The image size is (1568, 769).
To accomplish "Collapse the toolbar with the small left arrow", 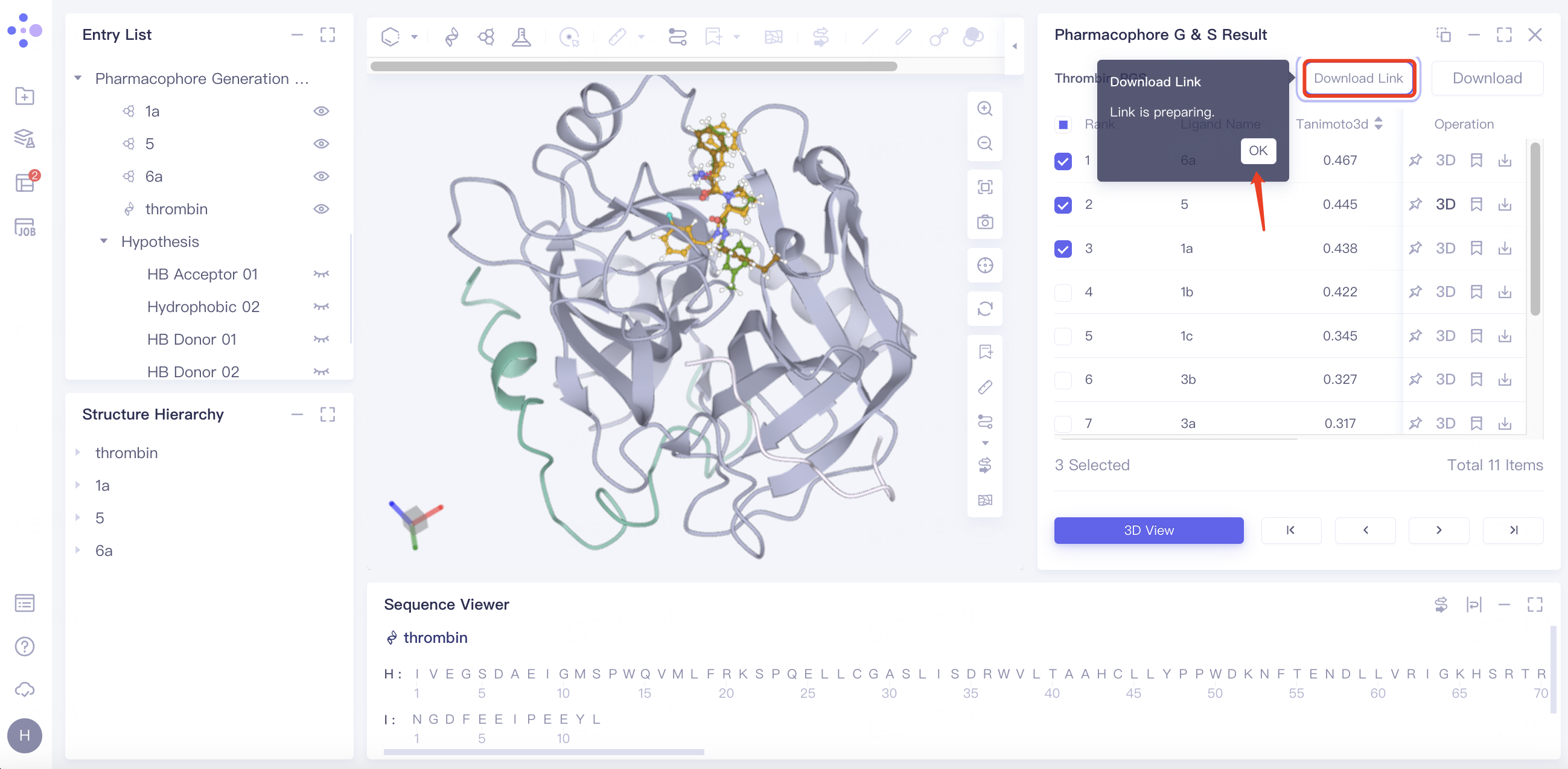I will pyautogui.click(x=1014, y=46).
